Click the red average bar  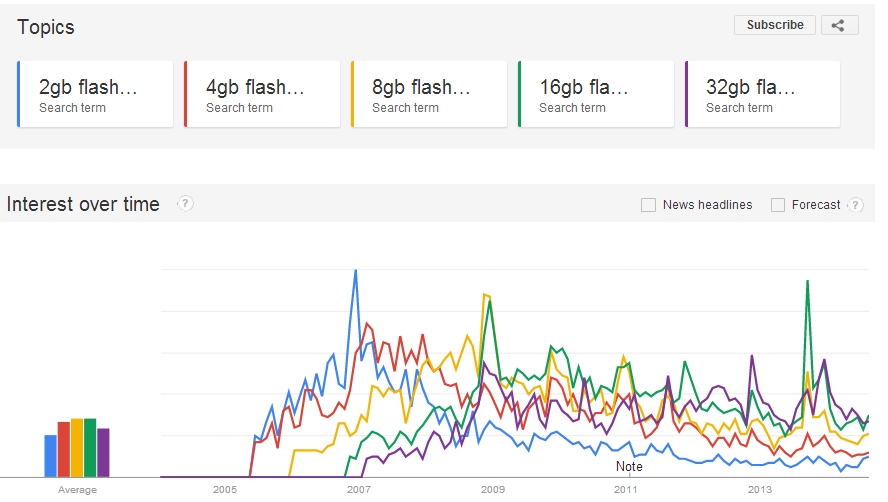pyautogui.click(x=64, y=449)
